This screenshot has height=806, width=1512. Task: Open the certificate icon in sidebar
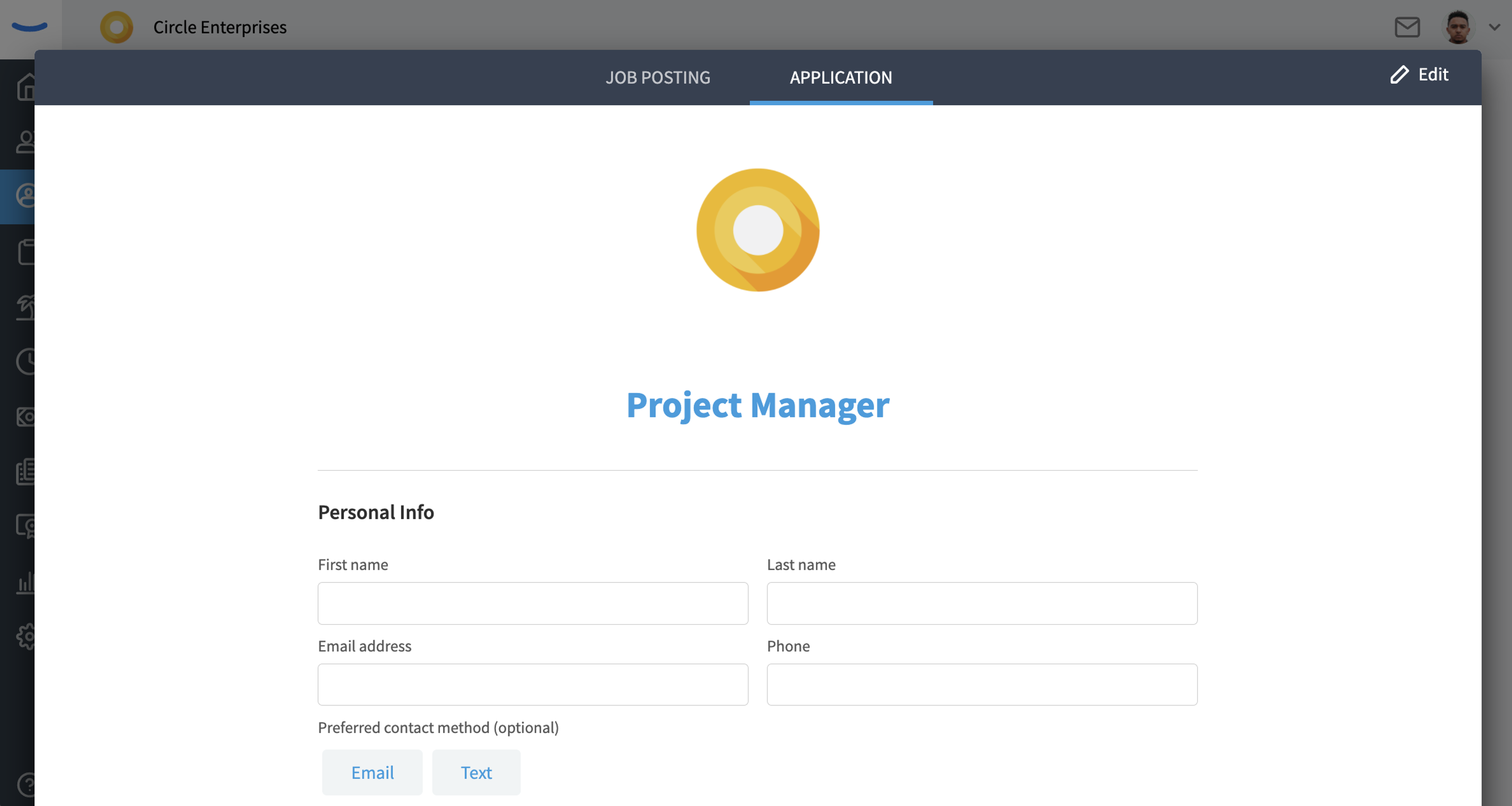point(26,527)
